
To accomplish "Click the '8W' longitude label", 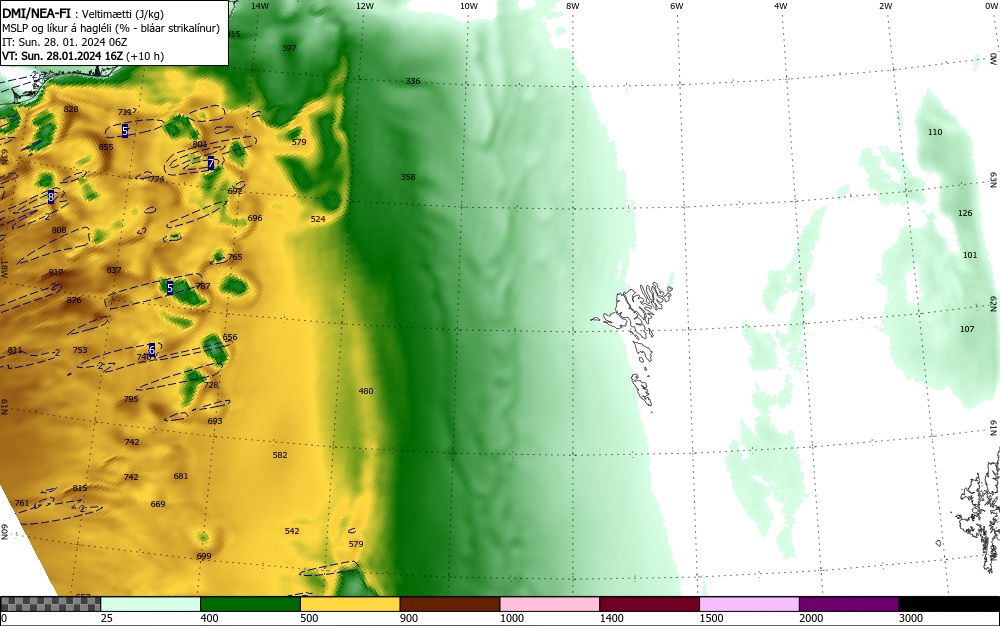I will 573,6.
